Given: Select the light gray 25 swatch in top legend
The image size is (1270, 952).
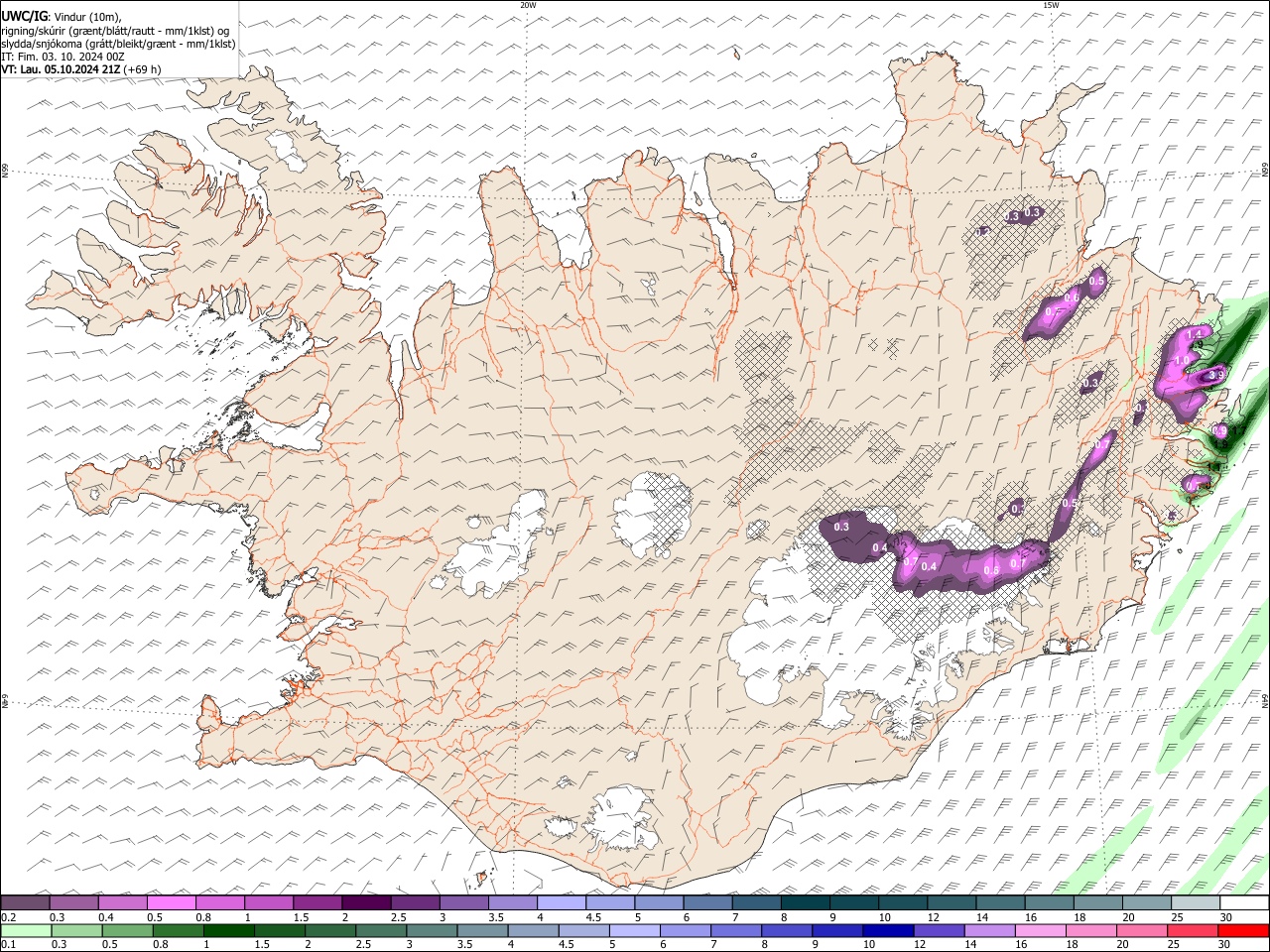Looking at the screenshot, I should (1196, 903).
